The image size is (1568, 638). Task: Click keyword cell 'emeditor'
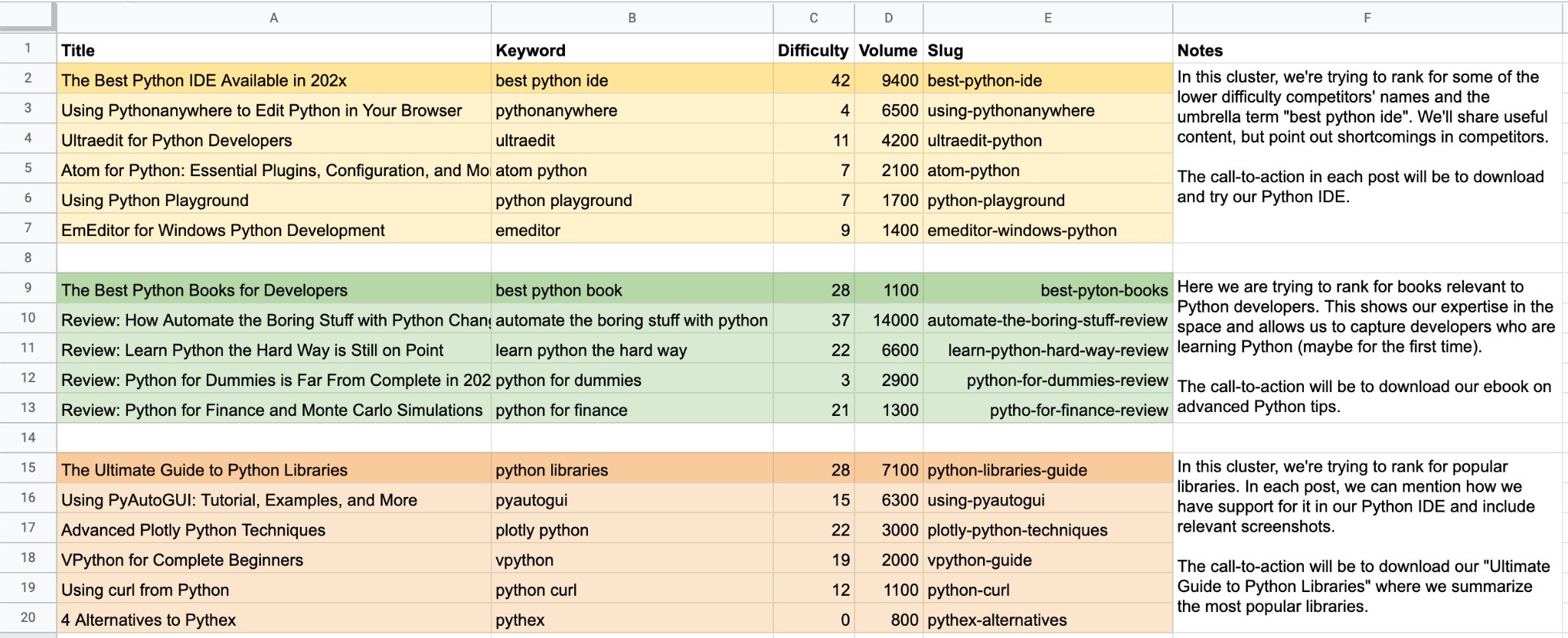pos(632,228)
